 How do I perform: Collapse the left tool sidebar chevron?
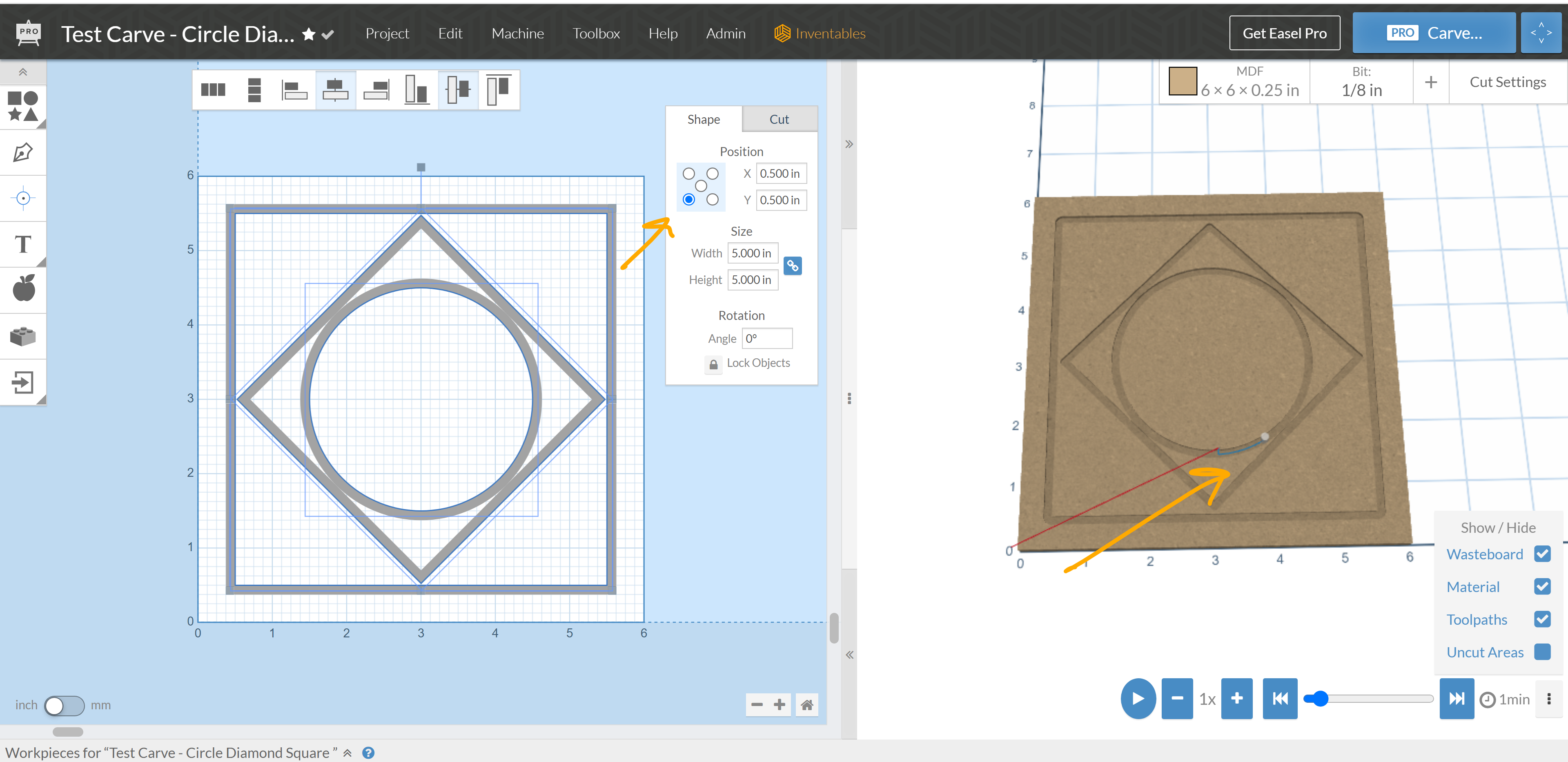pos(22,72)
